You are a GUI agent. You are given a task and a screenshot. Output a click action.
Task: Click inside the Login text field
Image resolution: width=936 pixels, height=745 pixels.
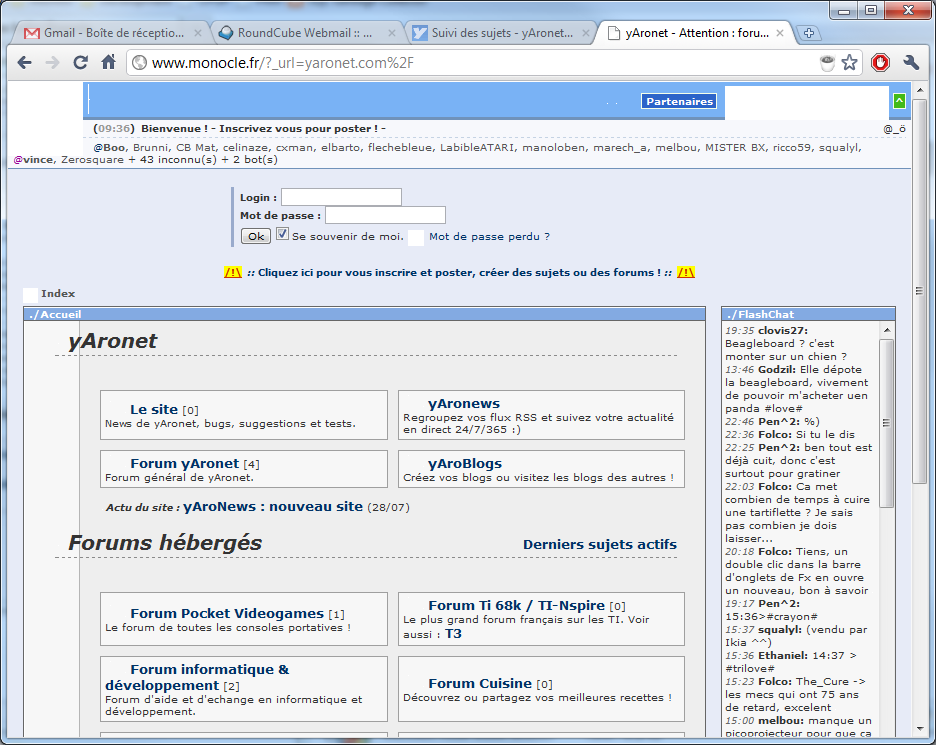[341, 197]
